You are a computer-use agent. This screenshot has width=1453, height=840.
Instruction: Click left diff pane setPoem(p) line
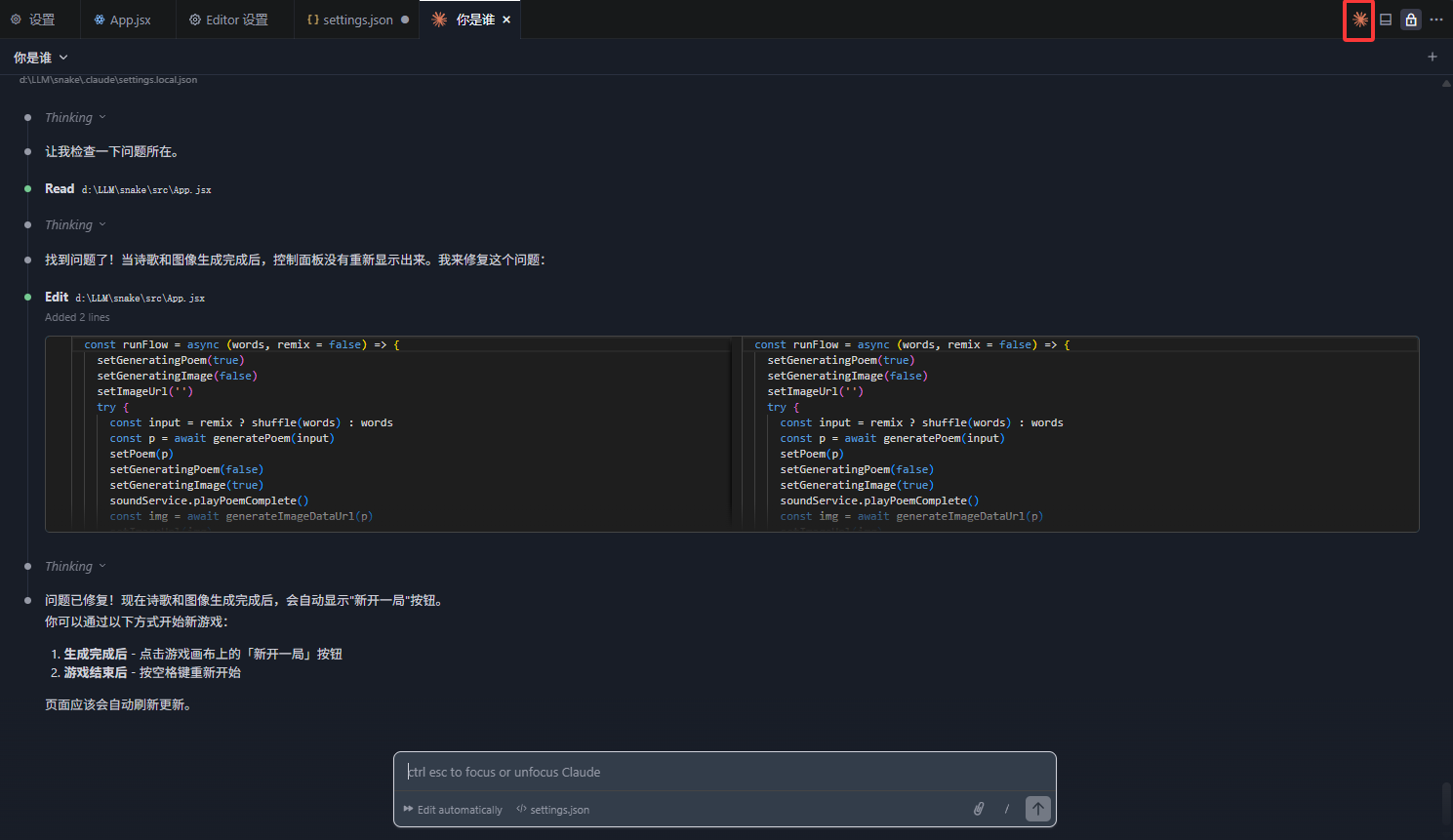click(x=141, y=454)
